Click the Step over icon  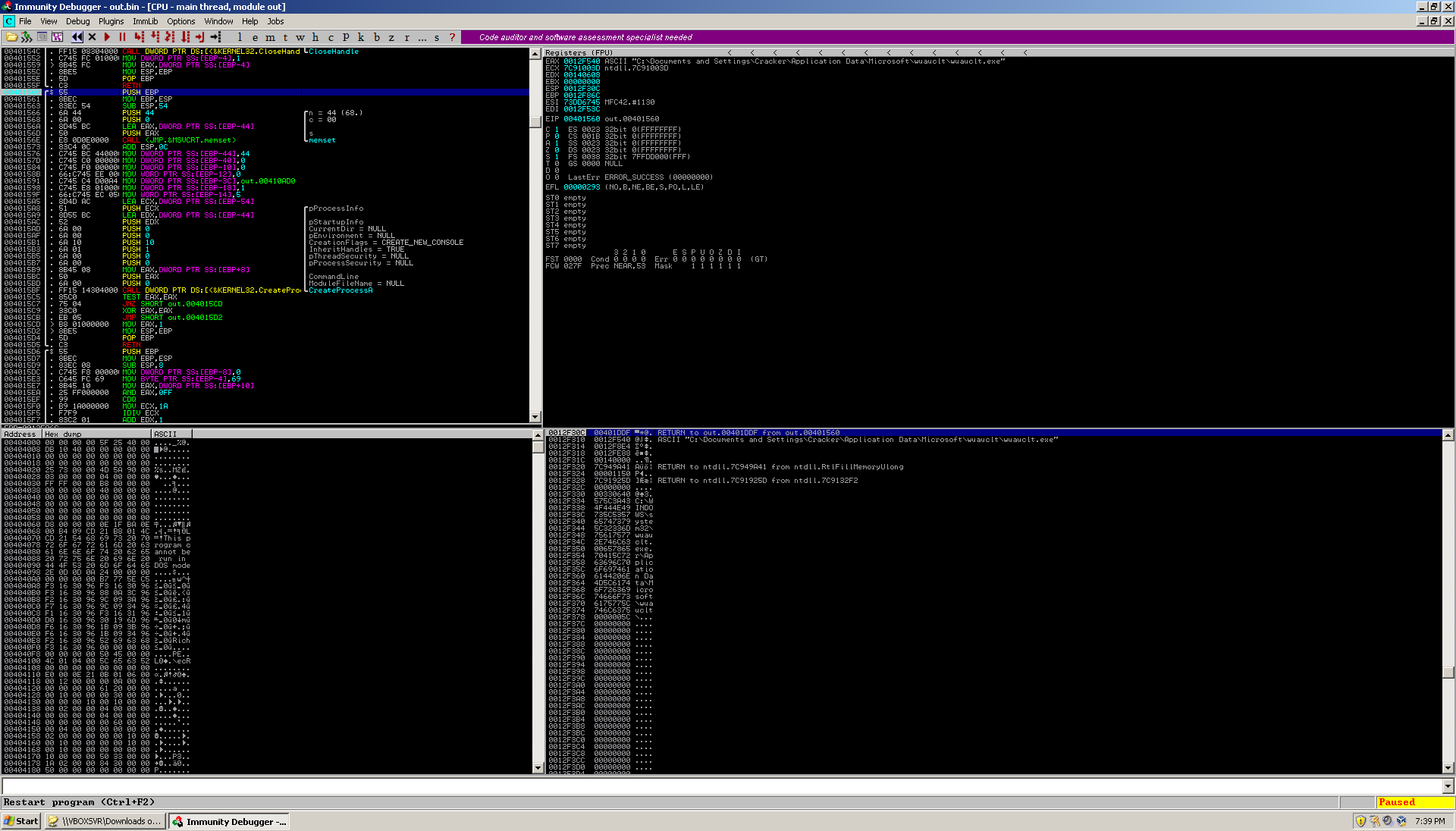[155, 37]
